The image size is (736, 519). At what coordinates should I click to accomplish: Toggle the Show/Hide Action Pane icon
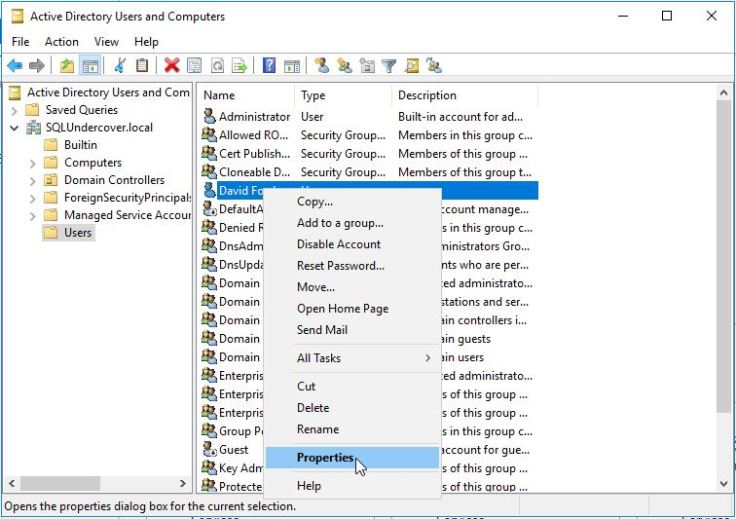tap(291, 66)
